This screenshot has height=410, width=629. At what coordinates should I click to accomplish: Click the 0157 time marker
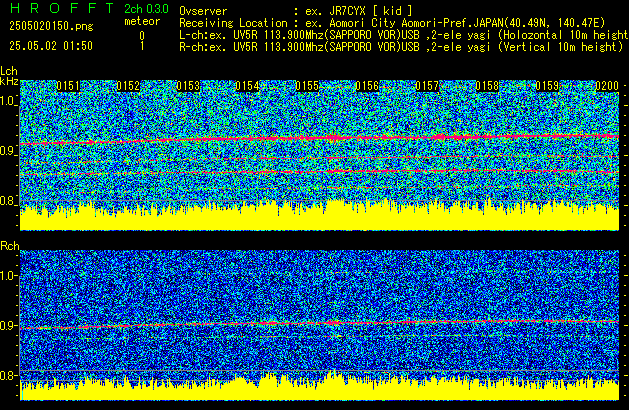coord(427,86)
